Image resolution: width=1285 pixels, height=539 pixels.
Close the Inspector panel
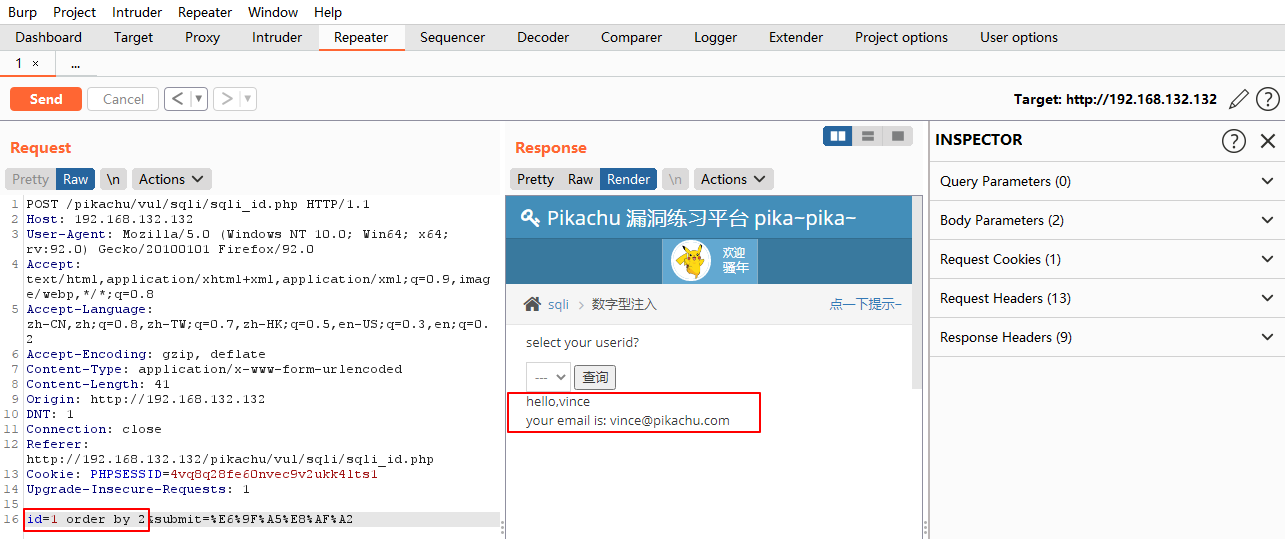tap(1268, 140)
